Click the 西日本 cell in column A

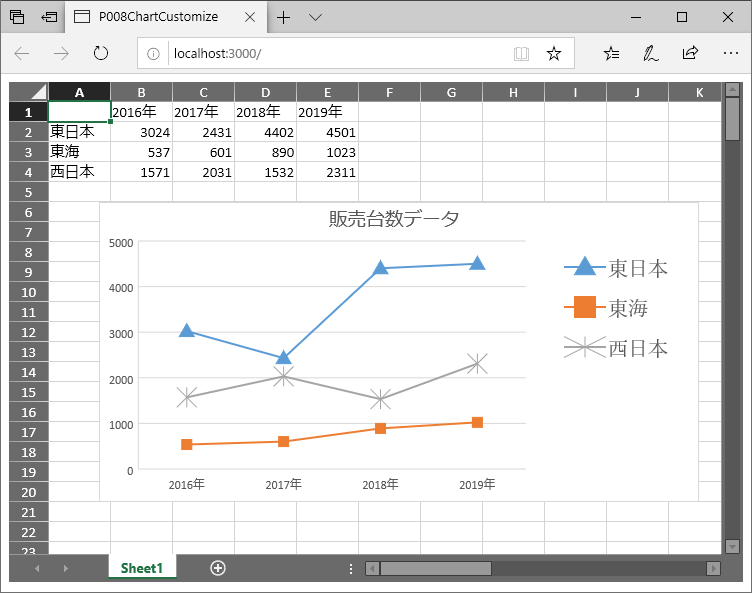coord(80,172)
